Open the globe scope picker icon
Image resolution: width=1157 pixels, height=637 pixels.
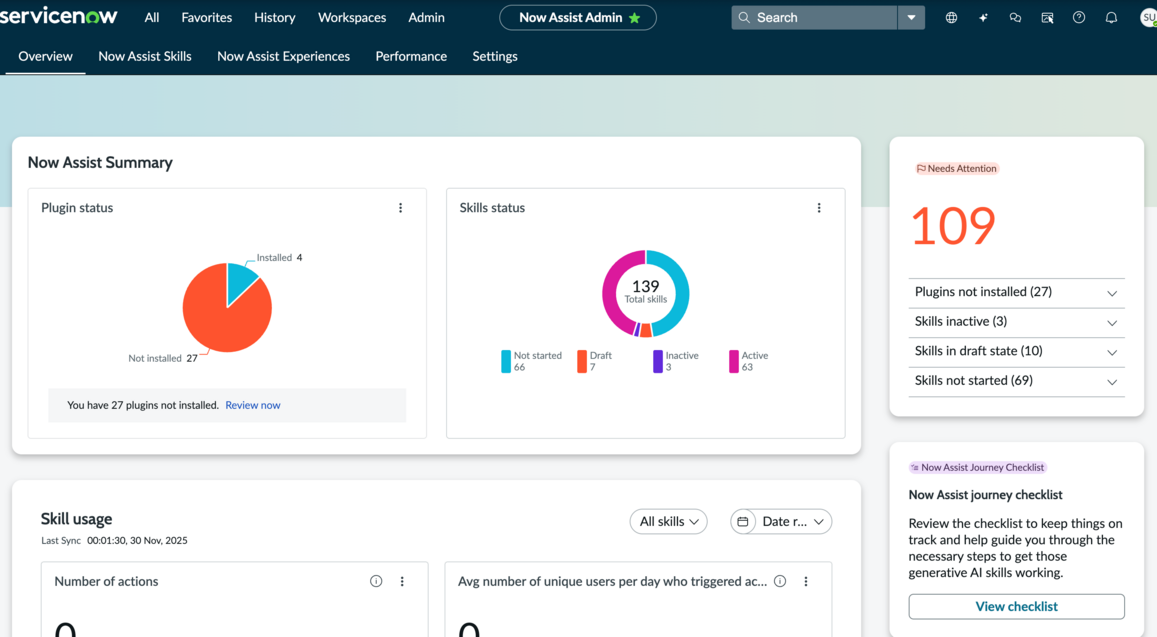pyautogui.click(x=951, y=18)
